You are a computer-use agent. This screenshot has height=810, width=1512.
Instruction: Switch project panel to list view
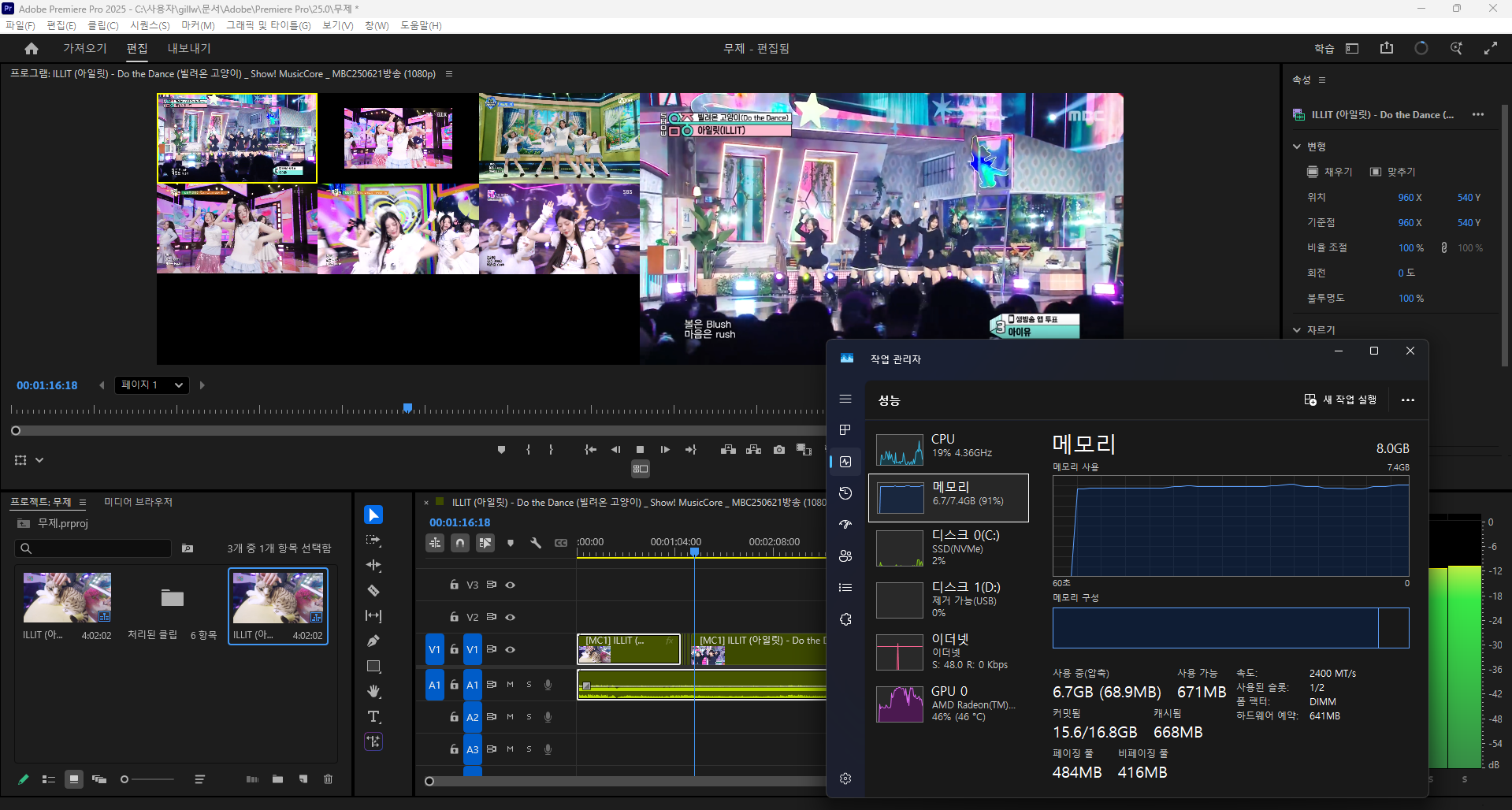tap(49, 779)
